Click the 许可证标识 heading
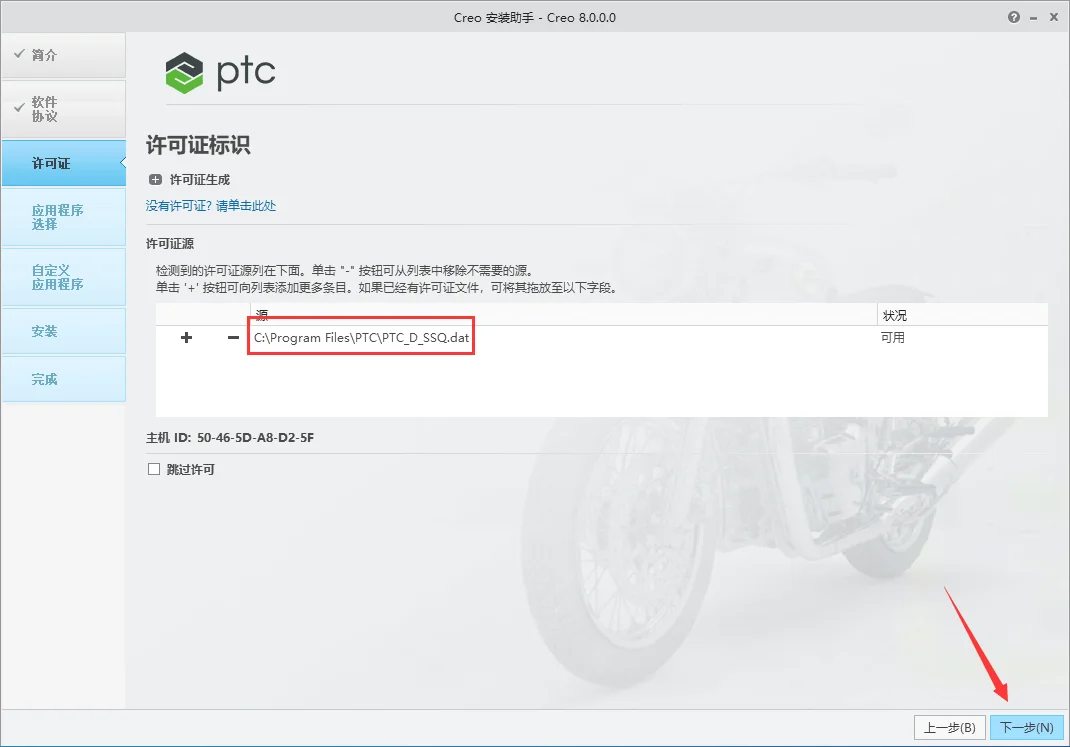The image size is (1070, 747). [198, 145]
